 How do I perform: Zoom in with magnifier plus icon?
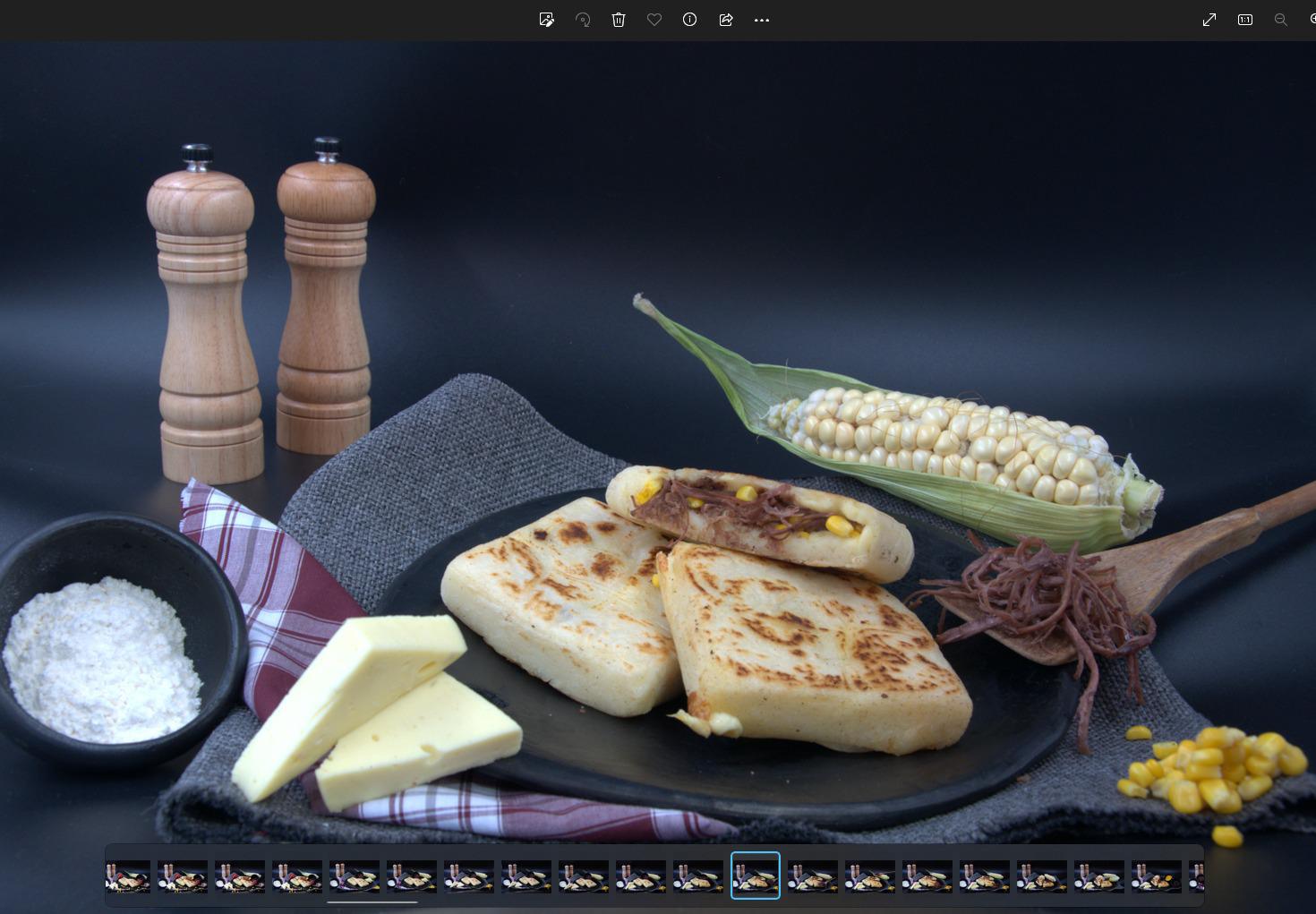click(x=1312, y=20)
